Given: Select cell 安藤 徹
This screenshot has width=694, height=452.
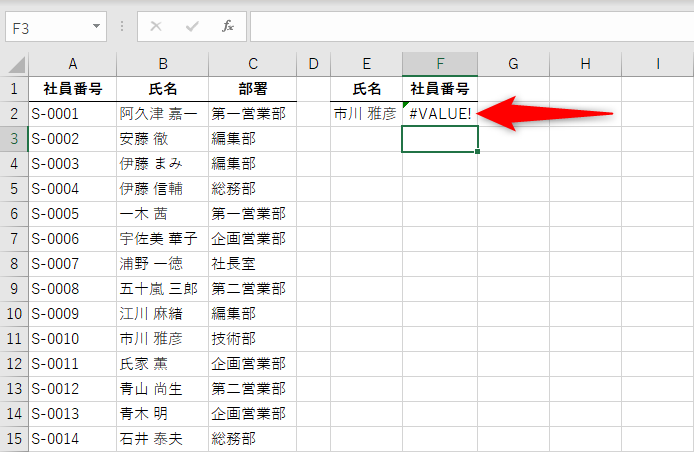Looking at the screenshot, I should point(162,139).
